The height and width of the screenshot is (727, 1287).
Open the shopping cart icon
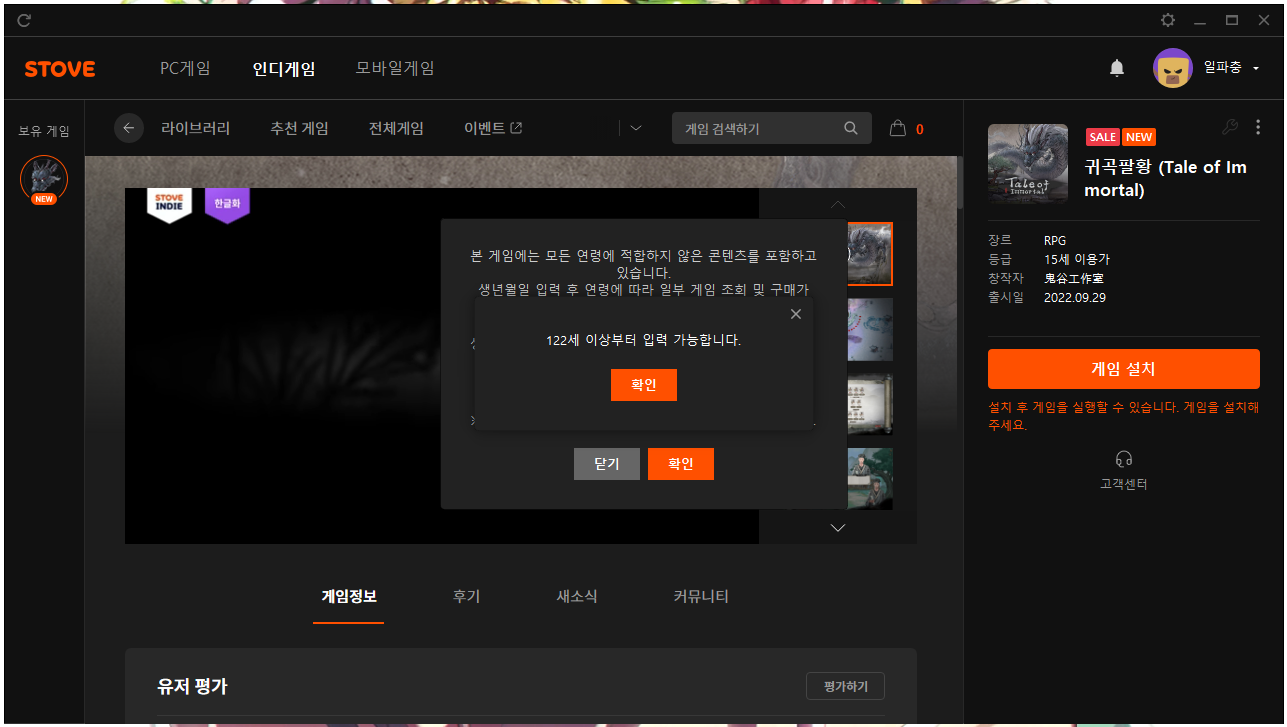click(898, 128)
